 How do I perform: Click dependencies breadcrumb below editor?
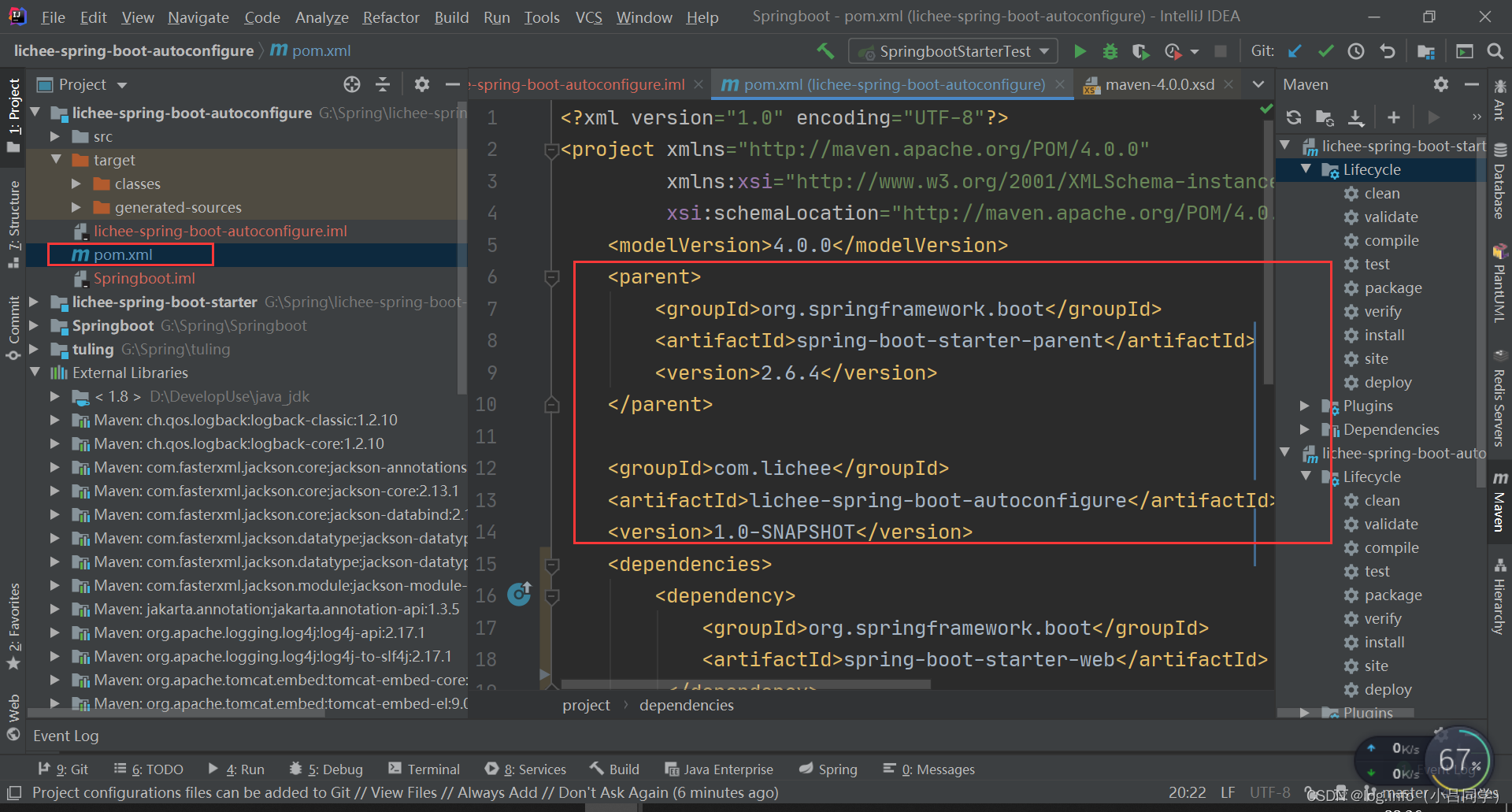(686, 705)
